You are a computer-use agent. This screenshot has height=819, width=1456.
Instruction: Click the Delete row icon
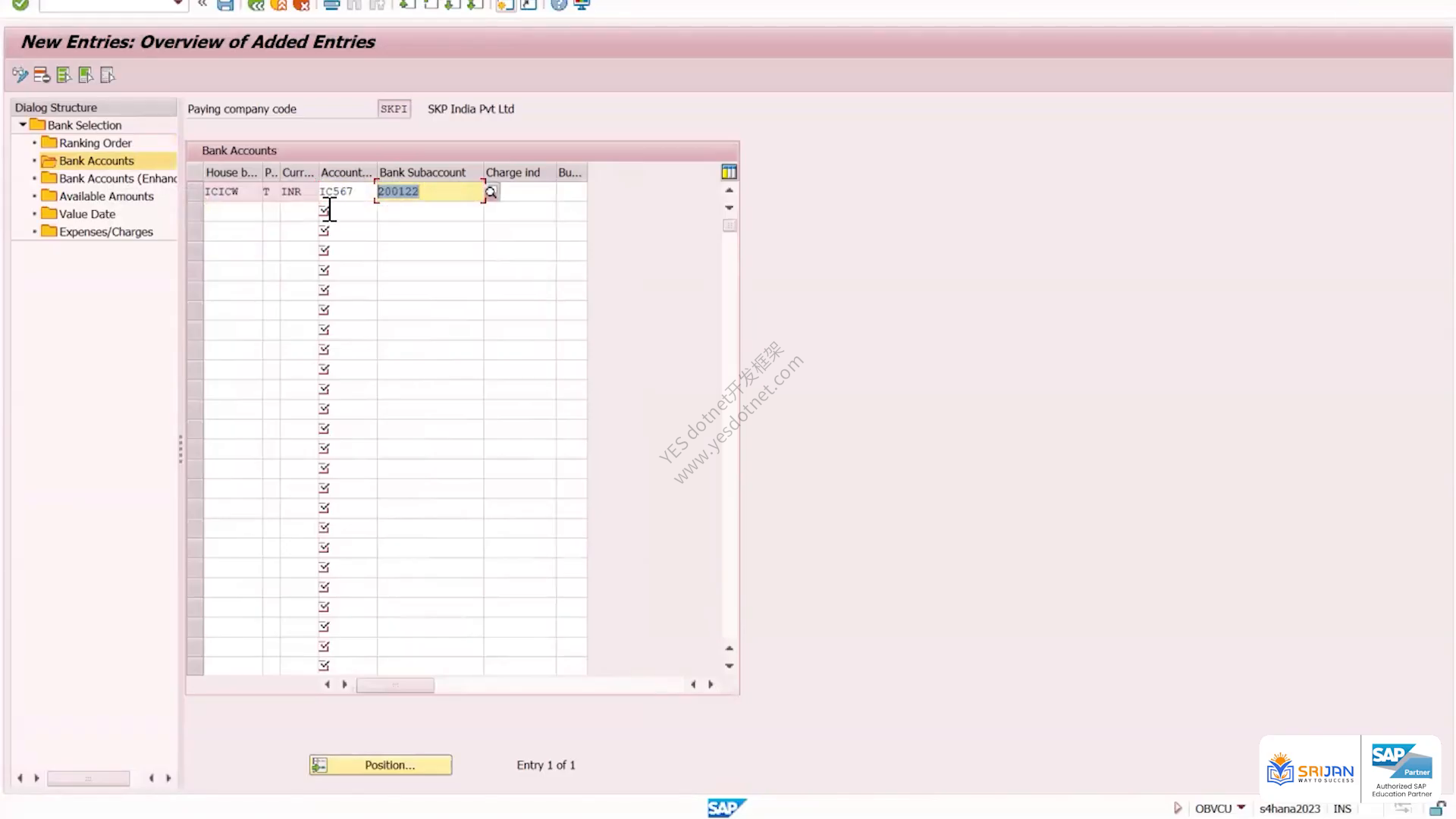click(42, 75)
